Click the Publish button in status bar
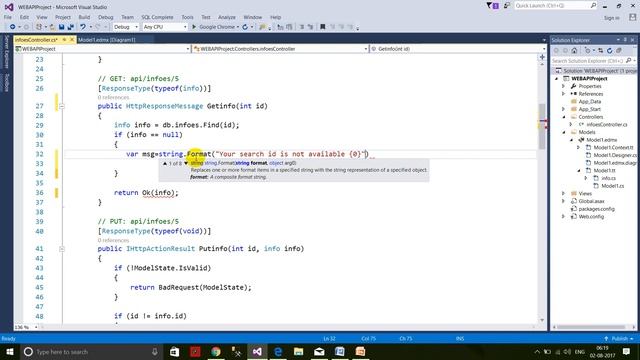Screen dimensions: 640x360 (619, 339)
